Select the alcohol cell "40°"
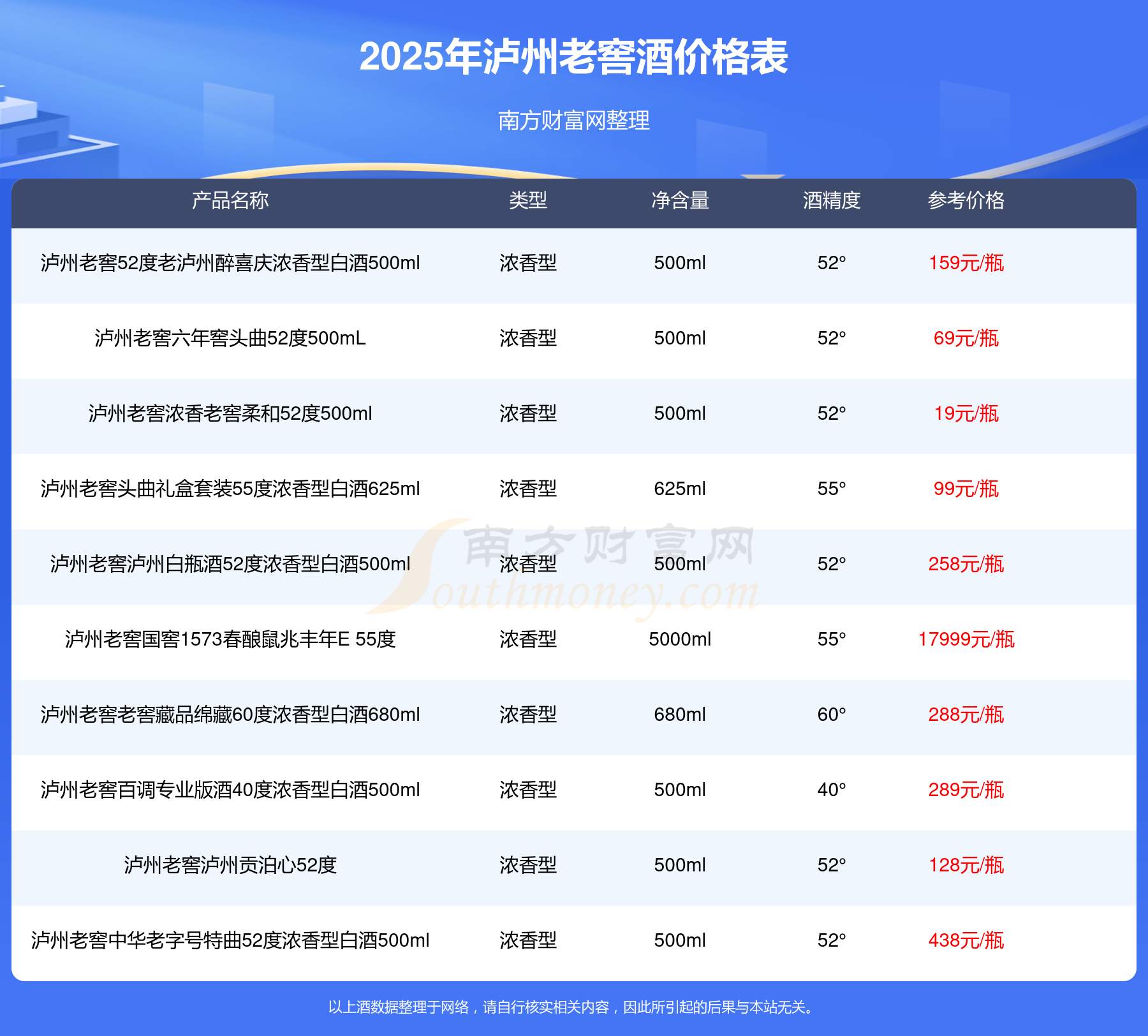1148x1036 pixels. click(832, 790)
